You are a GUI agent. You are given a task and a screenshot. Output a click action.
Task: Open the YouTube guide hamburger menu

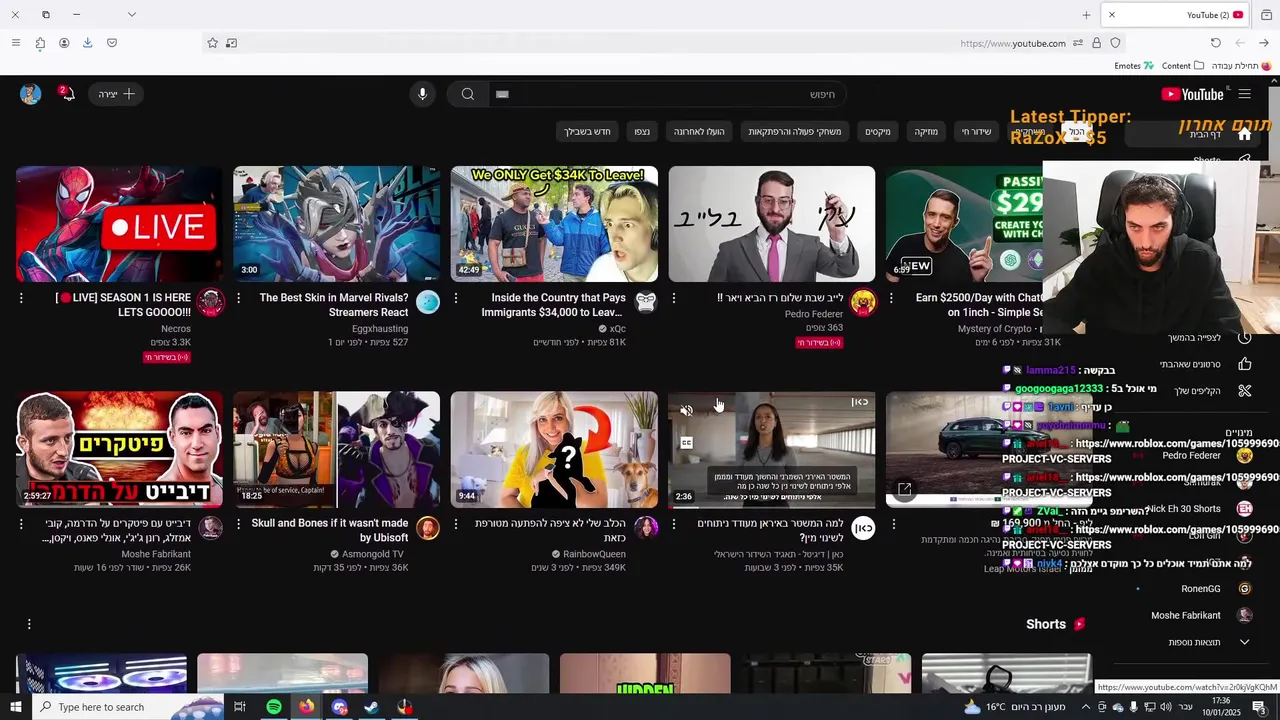point(1245,94)
